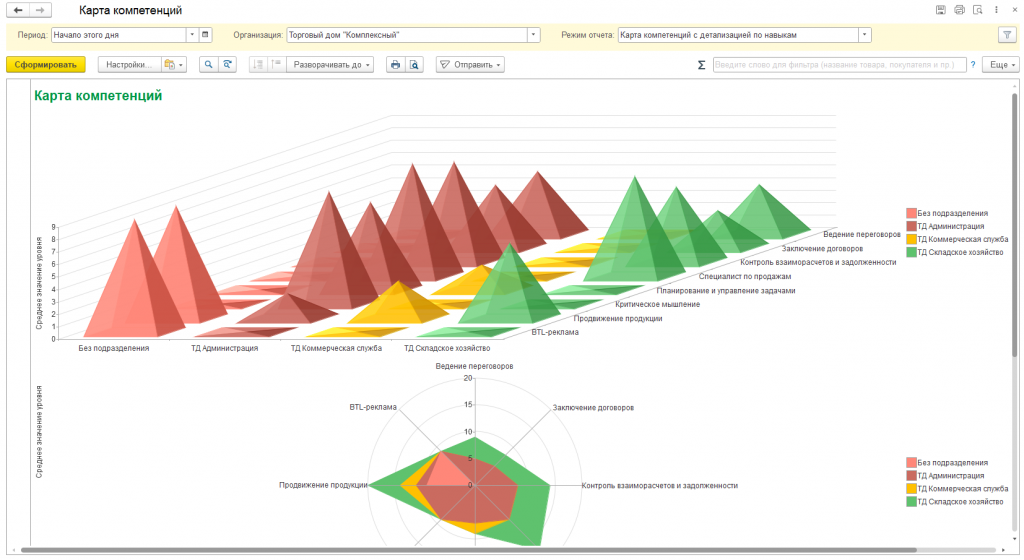Click the filter funnel button at right
This screenshot has width=1024, height=560.
pyautogui.click(x=1008, y=35)
